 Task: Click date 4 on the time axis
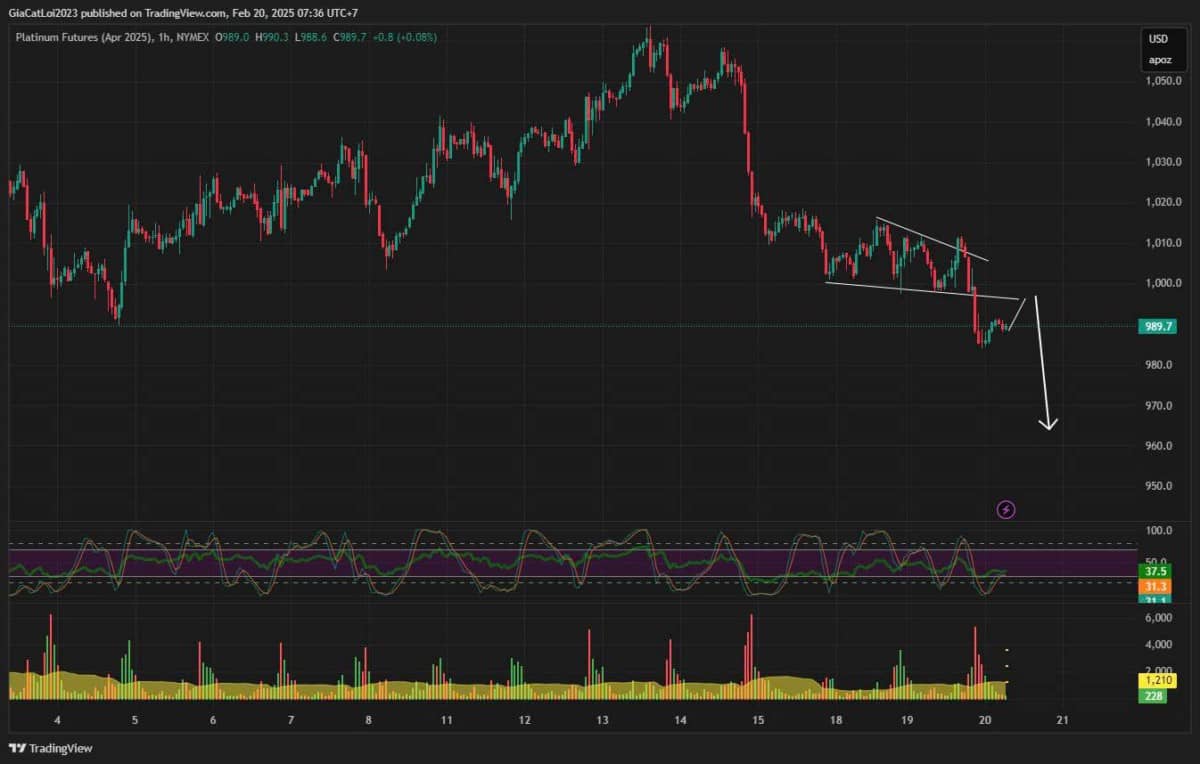tap(57, 720)
